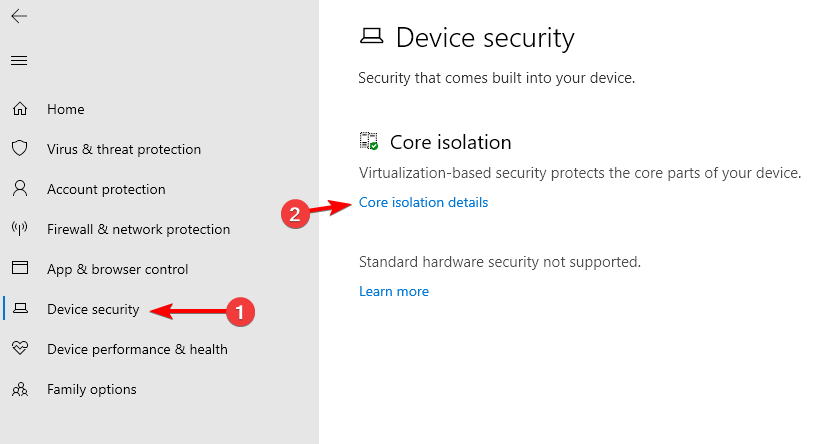820x444 pixels.
Task: Select Virus & threat protection
Action: click(x=124, y=149)
